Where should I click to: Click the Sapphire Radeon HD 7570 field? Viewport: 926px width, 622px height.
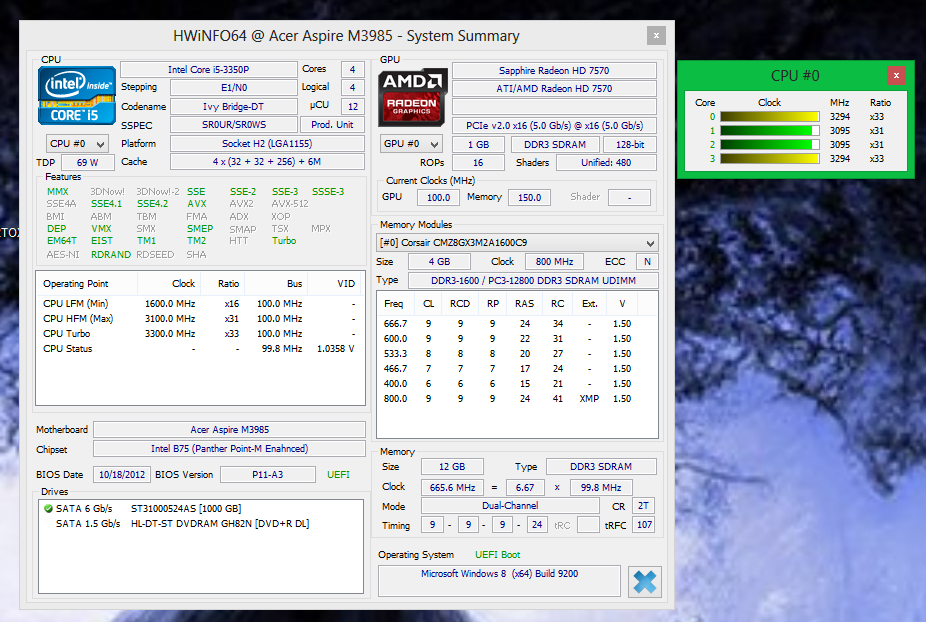554,70
